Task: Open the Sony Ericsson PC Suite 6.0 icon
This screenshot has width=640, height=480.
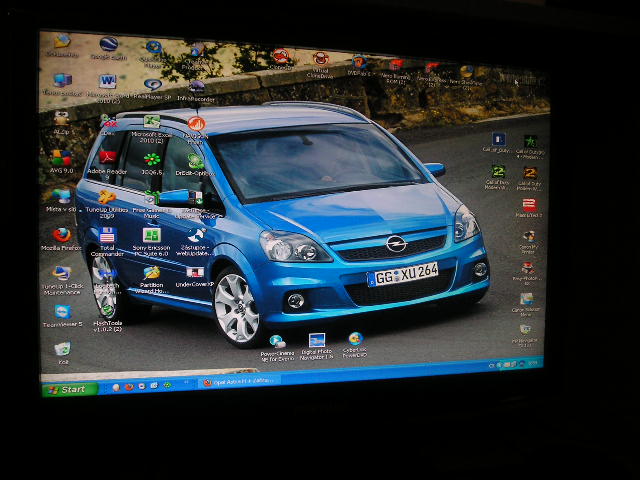Action: [x=152, y=236]
